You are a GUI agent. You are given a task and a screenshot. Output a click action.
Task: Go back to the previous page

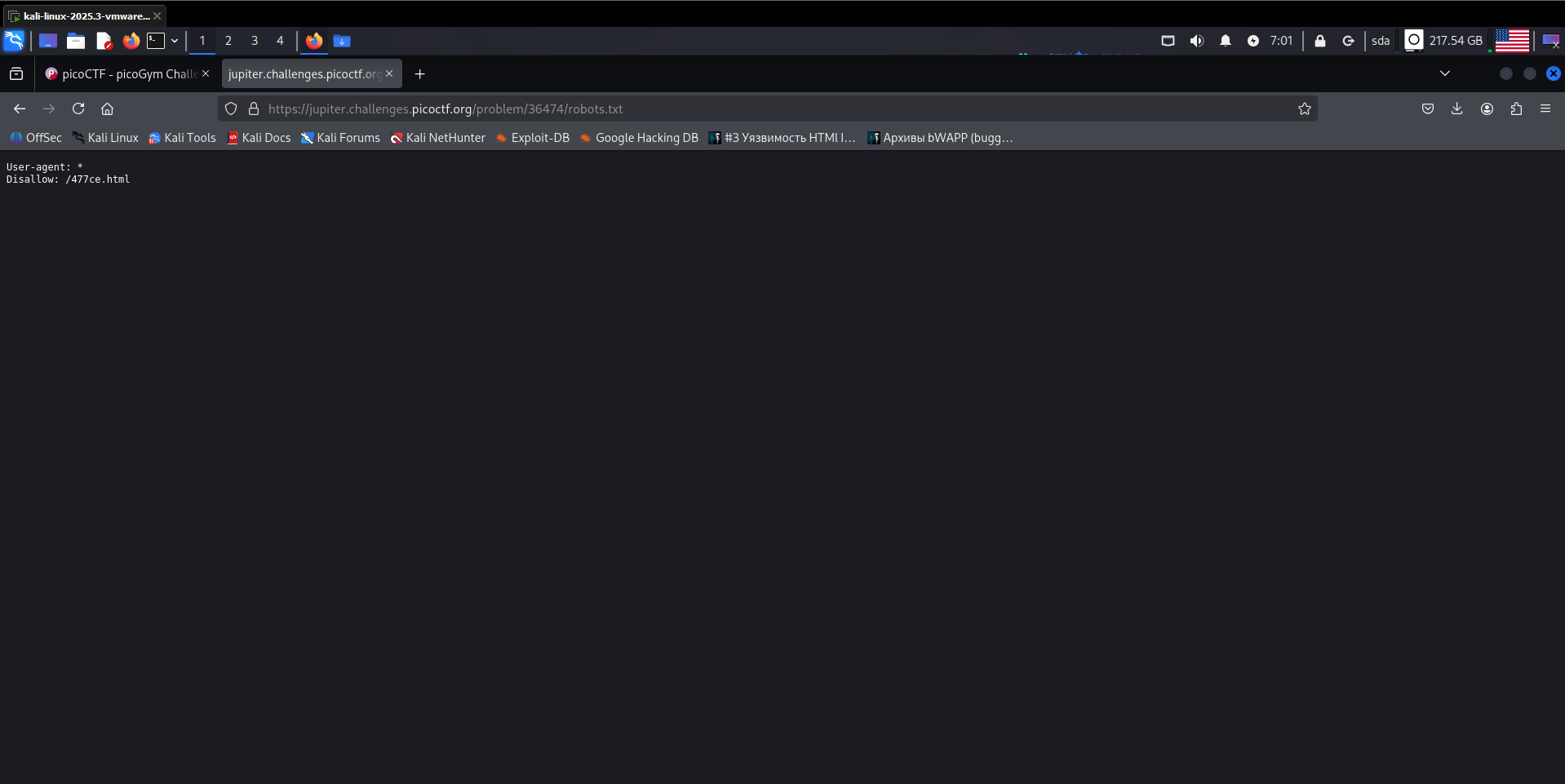20,109
